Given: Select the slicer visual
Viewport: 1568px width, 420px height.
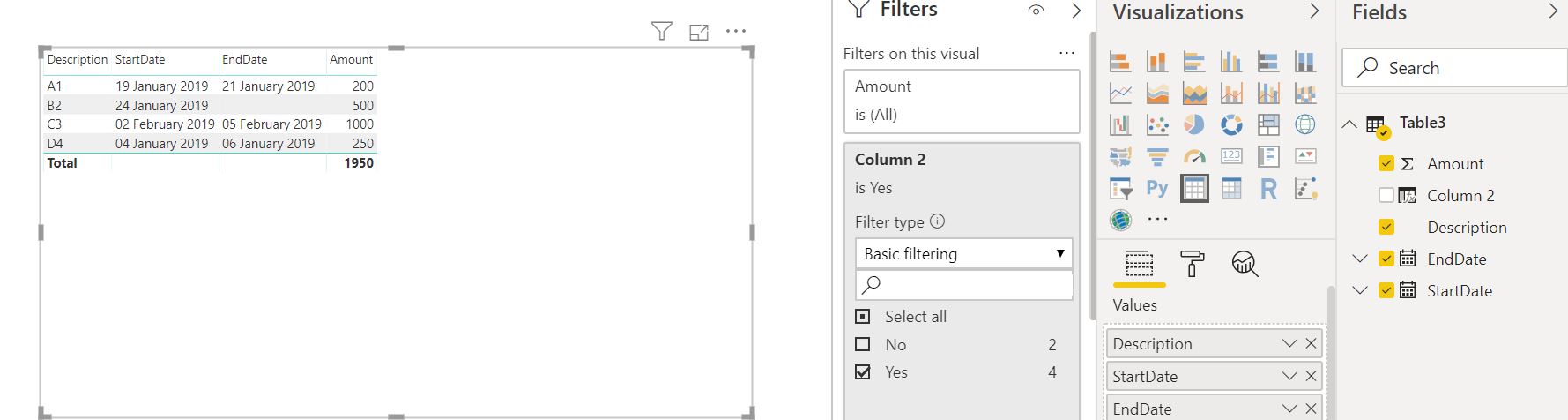Looking at the screenshot, I should click(x=1120, y=188).
